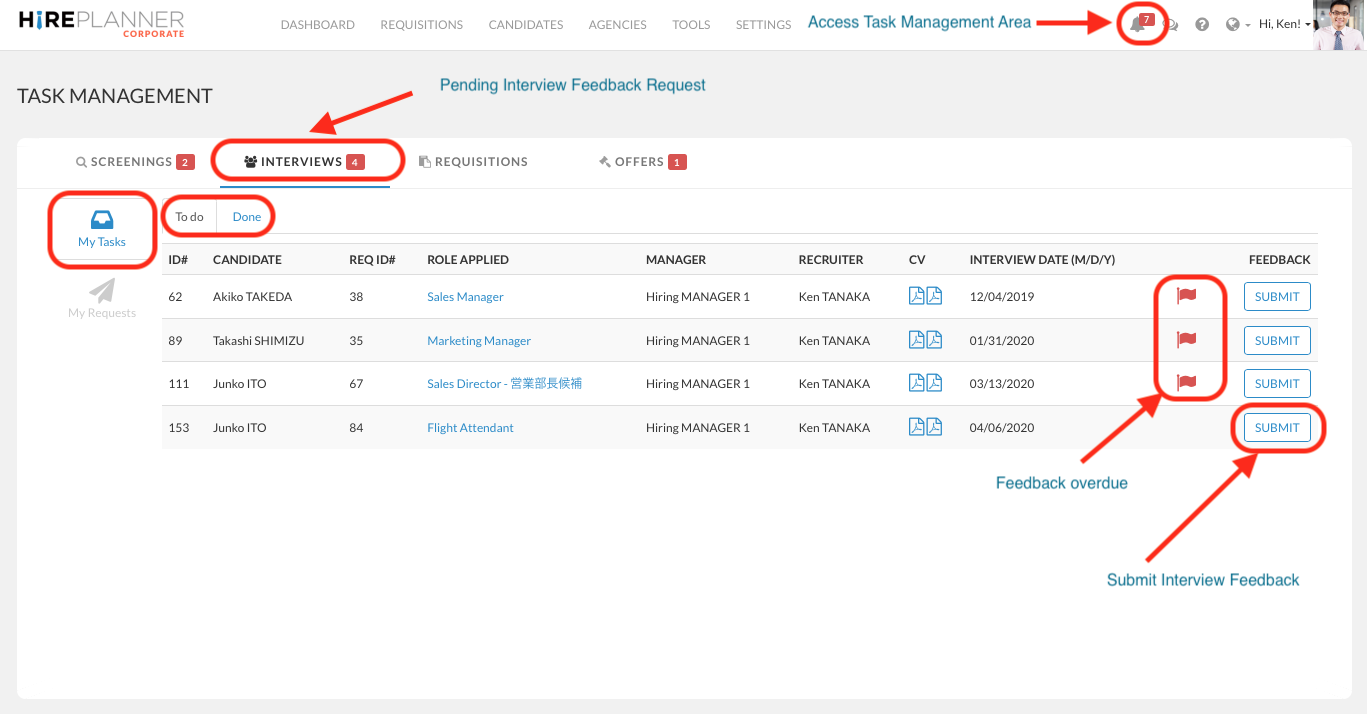Open the Screenings tab
Image resolution: width=1367 pixels, height=714 pixels.
[133, 162]
